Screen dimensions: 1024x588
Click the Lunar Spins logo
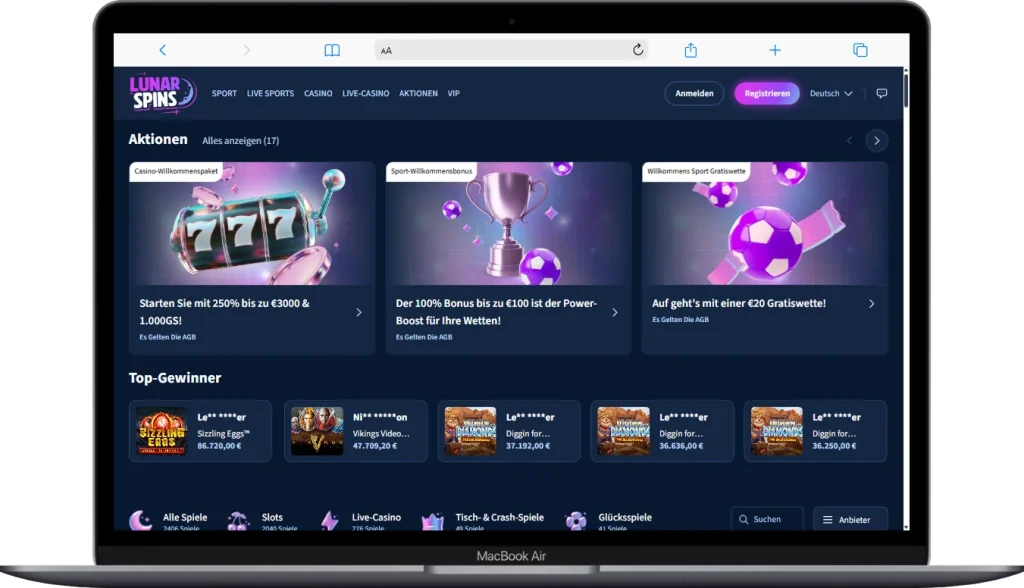pos(162,93)
